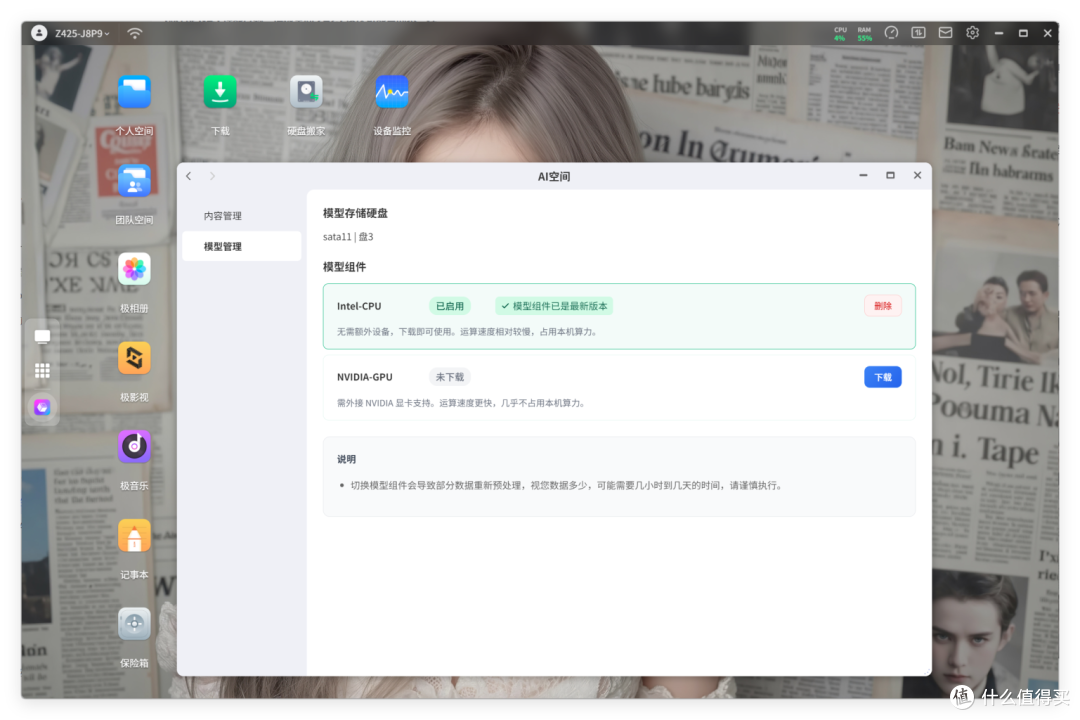
Task: Open the 记事本 notes app
Action: (x=134, y=536)
